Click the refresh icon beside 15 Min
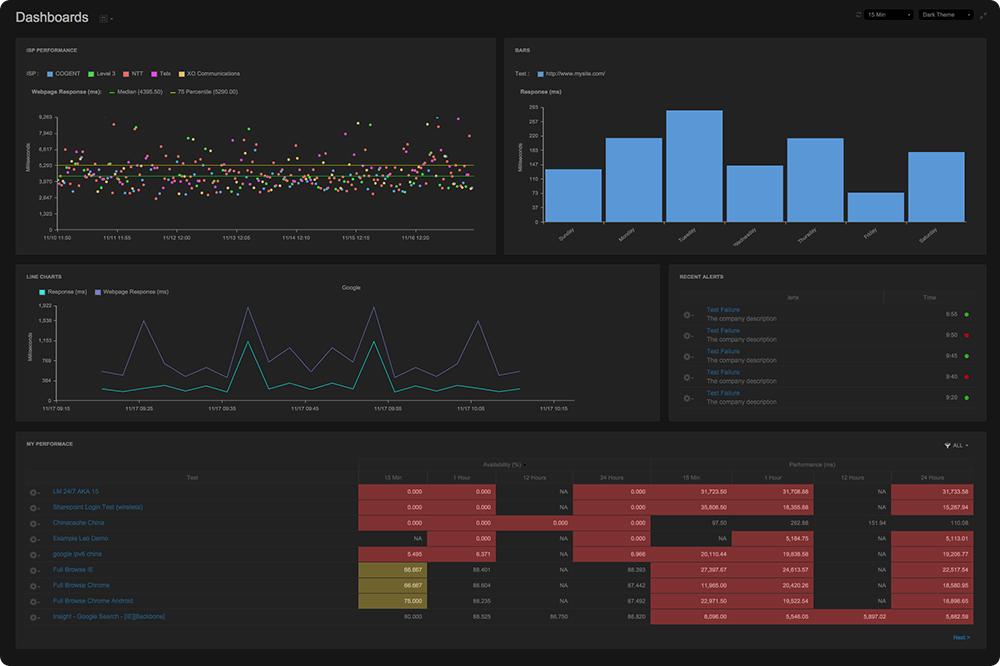 (858, 15)
